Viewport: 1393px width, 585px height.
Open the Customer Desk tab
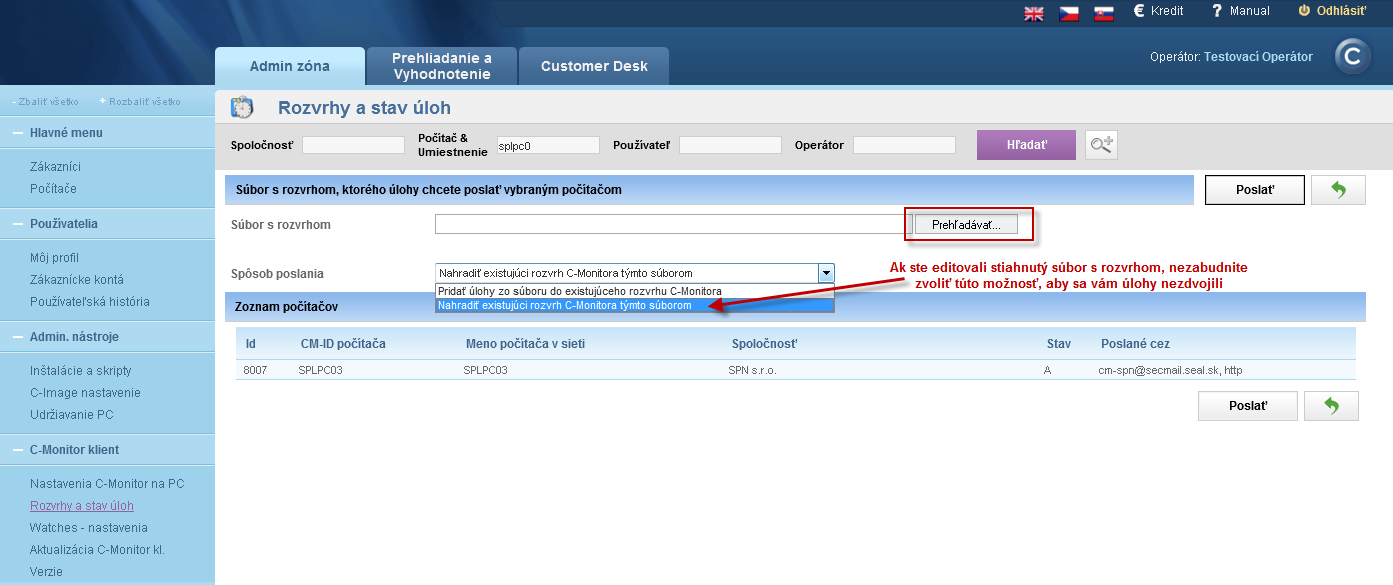594,66
